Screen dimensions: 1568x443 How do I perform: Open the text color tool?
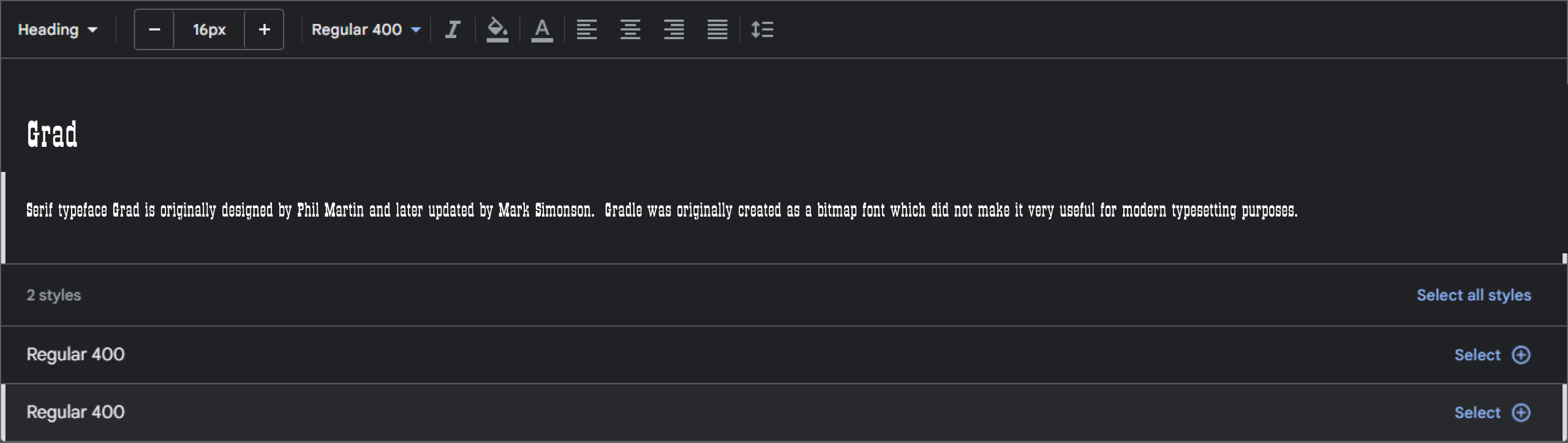[x=542, y=29]
